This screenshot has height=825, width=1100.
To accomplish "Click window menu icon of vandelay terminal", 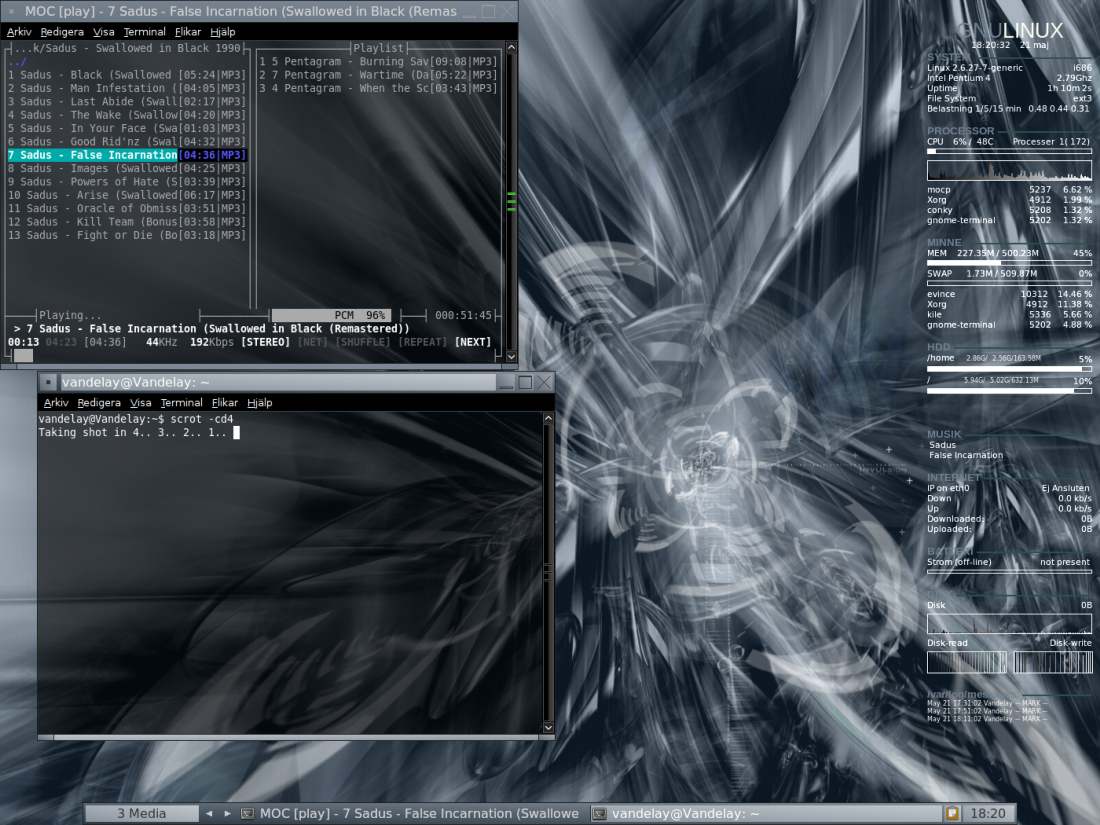I will (48, 382).
